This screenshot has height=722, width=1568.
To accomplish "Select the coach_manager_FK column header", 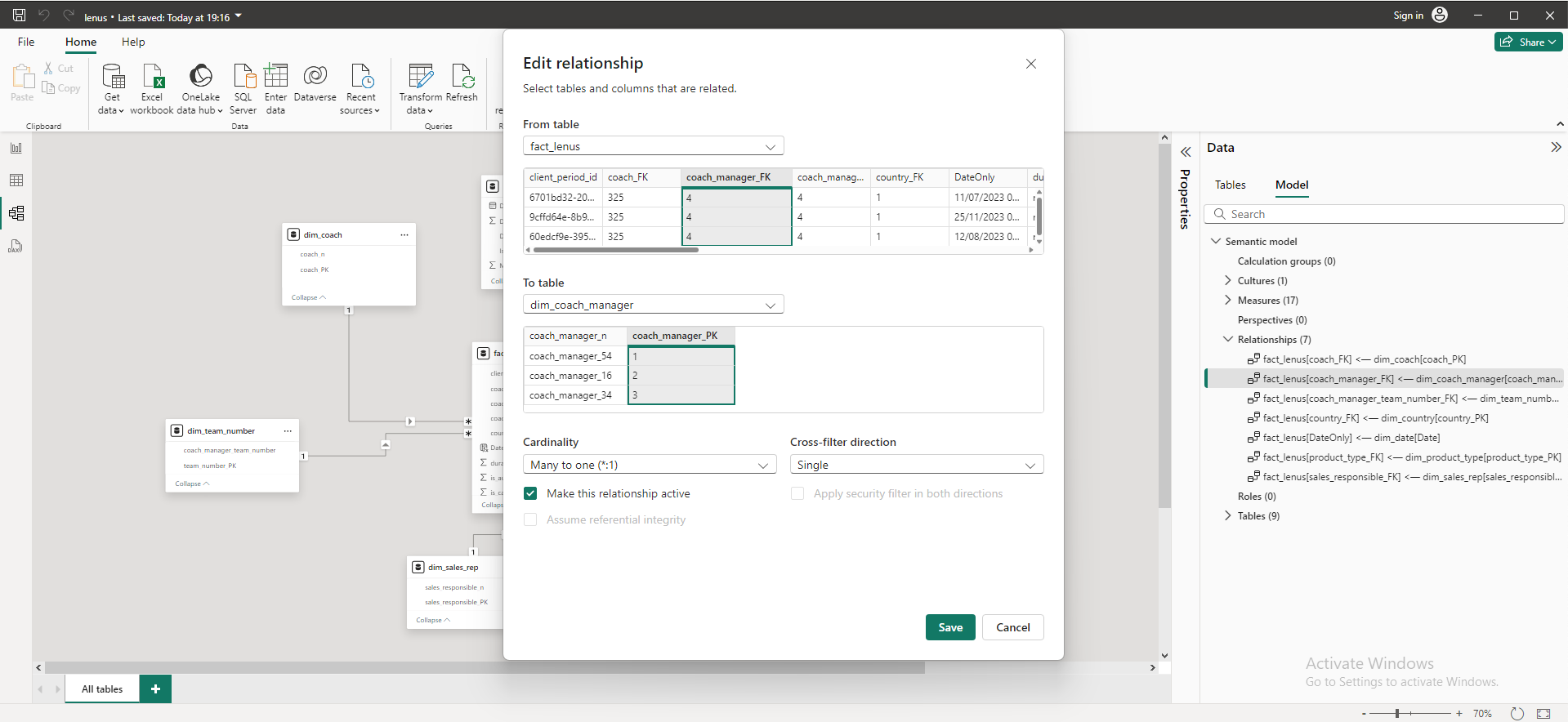I will (x=735, y=177).
